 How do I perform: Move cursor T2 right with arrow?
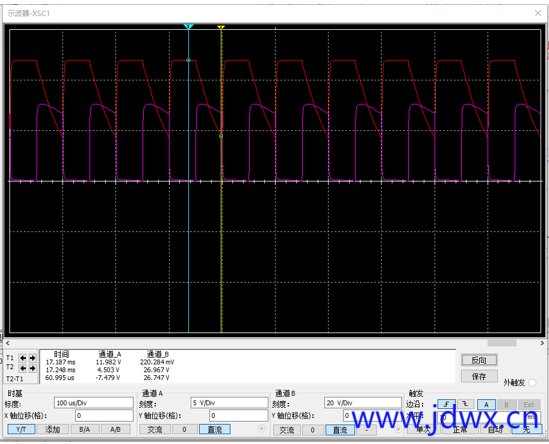tap(32, 368)
